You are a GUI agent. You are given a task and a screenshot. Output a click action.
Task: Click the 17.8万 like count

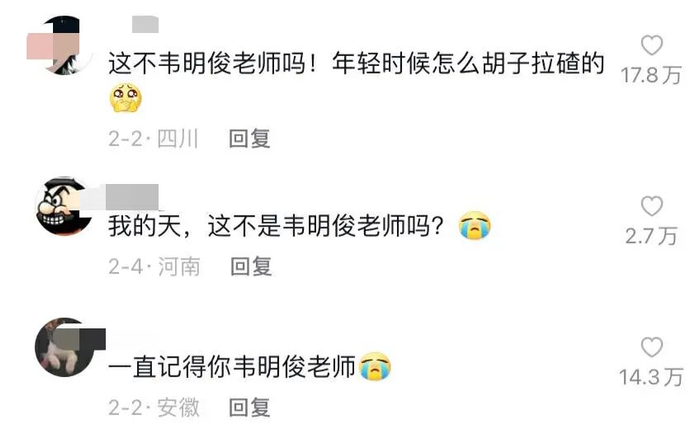coord(651,75)
